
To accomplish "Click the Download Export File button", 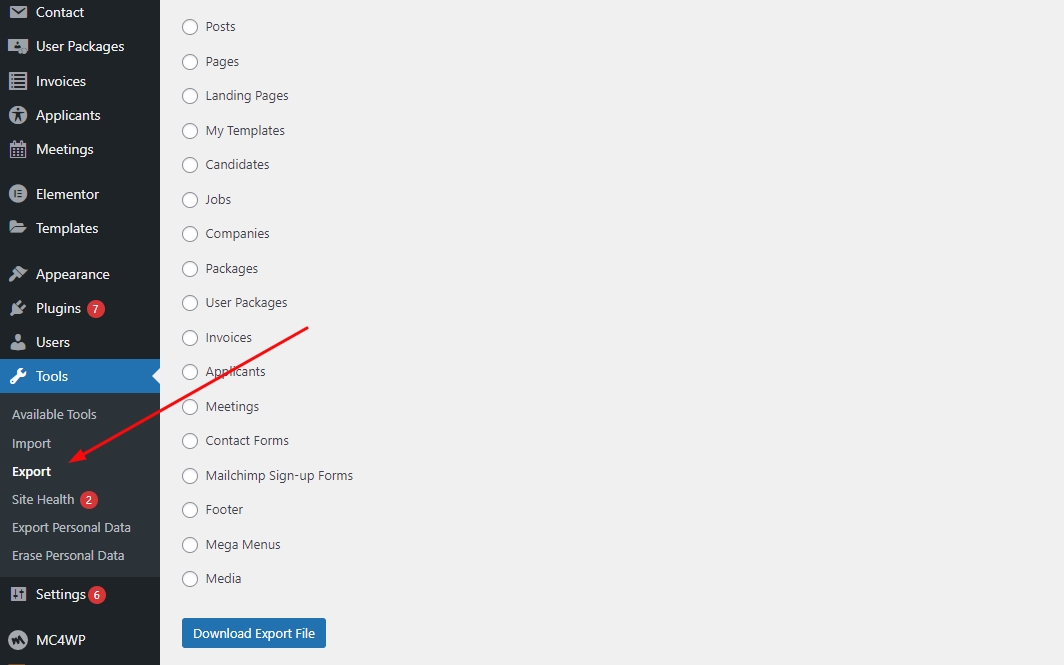I will coord(254,633).
